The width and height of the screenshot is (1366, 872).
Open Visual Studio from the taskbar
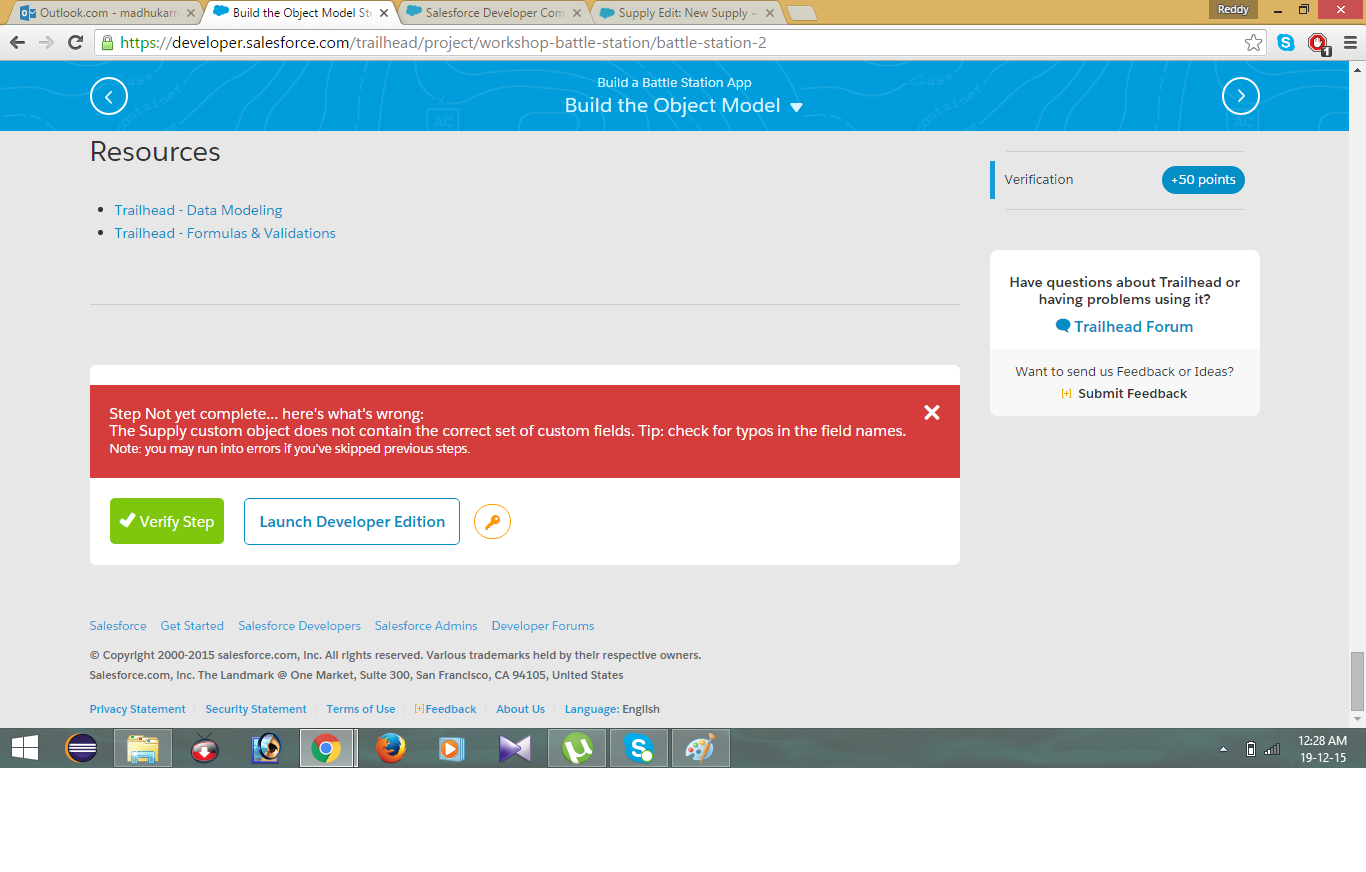[x=515, y=748]
